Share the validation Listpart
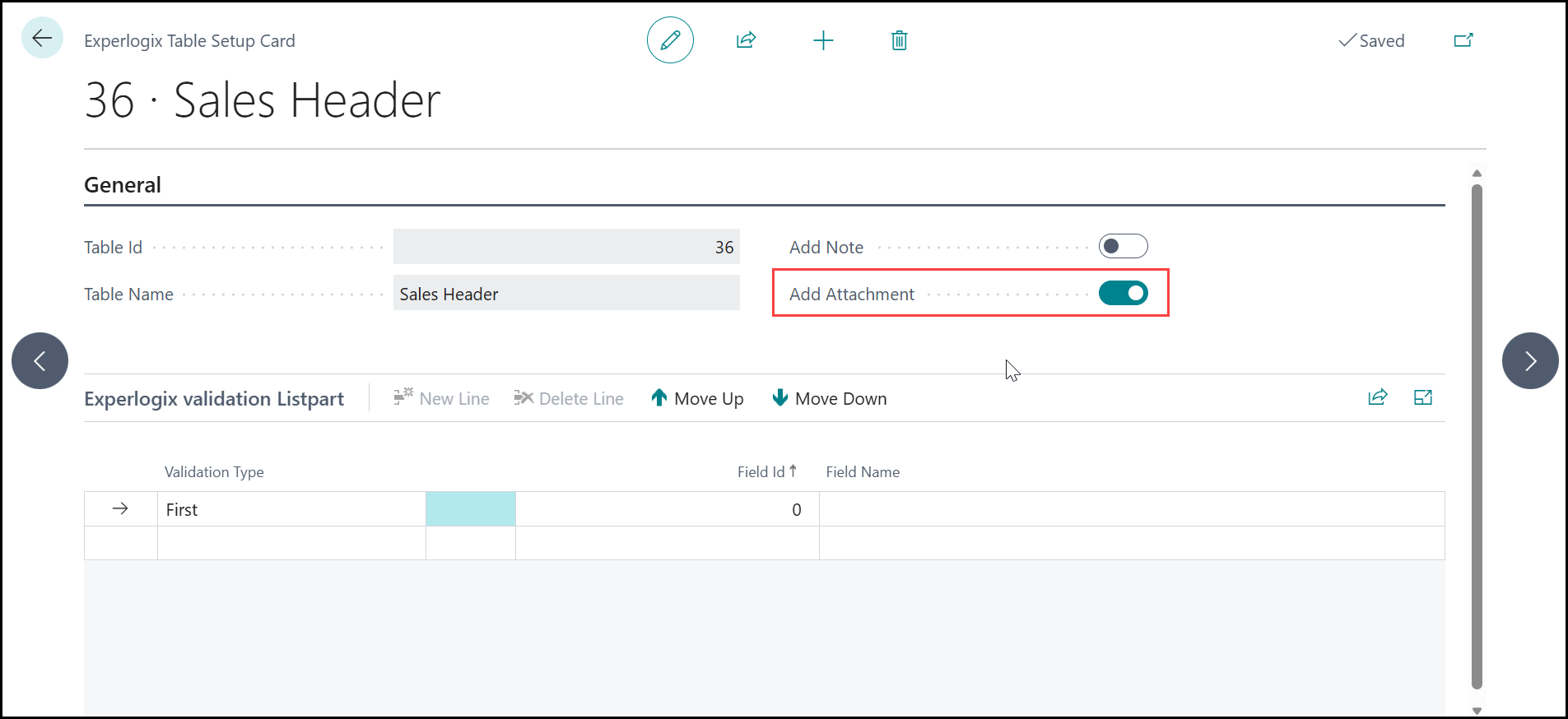This screenshot has width=1568, height=719. coord(1378,398)
